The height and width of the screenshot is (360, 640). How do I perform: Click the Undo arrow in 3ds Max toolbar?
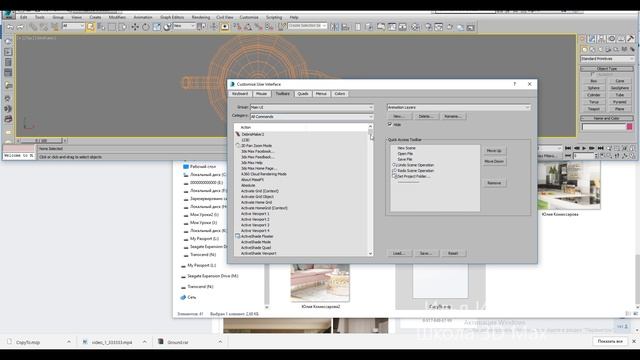(10, 27)
